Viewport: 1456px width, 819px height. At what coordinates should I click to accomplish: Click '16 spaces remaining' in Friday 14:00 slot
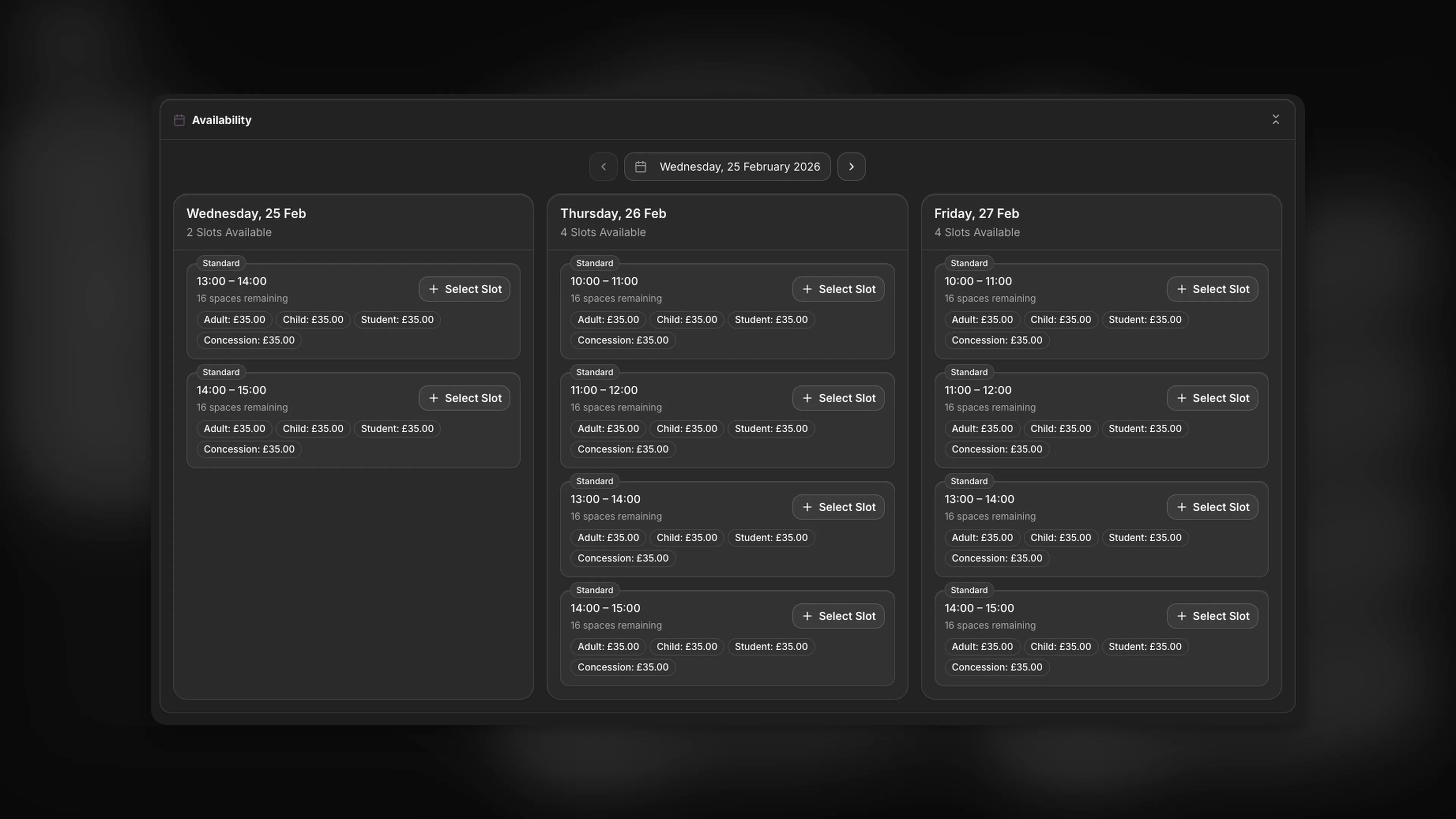point(990,625)
